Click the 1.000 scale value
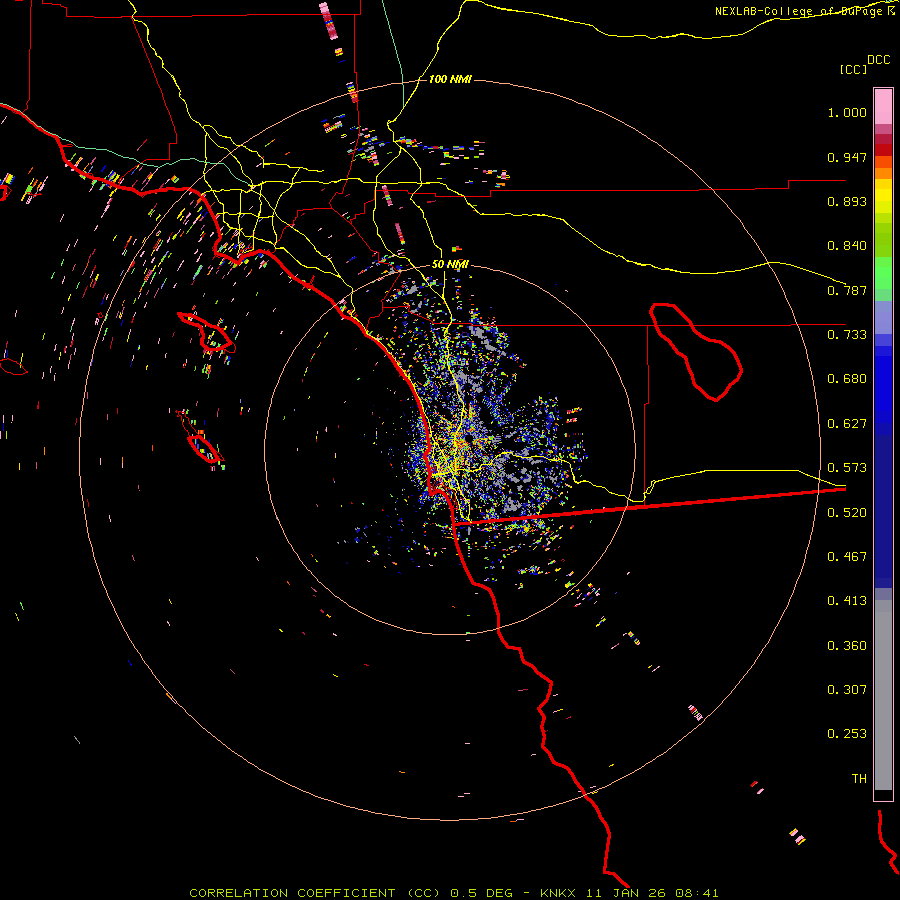Viewport: 900px width, 900px height. (847, 112)
